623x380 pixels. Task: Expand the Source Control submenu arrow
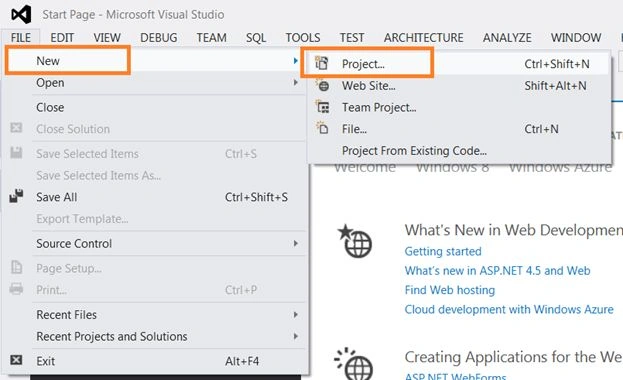pyautogui.click(x=295, y=243)
